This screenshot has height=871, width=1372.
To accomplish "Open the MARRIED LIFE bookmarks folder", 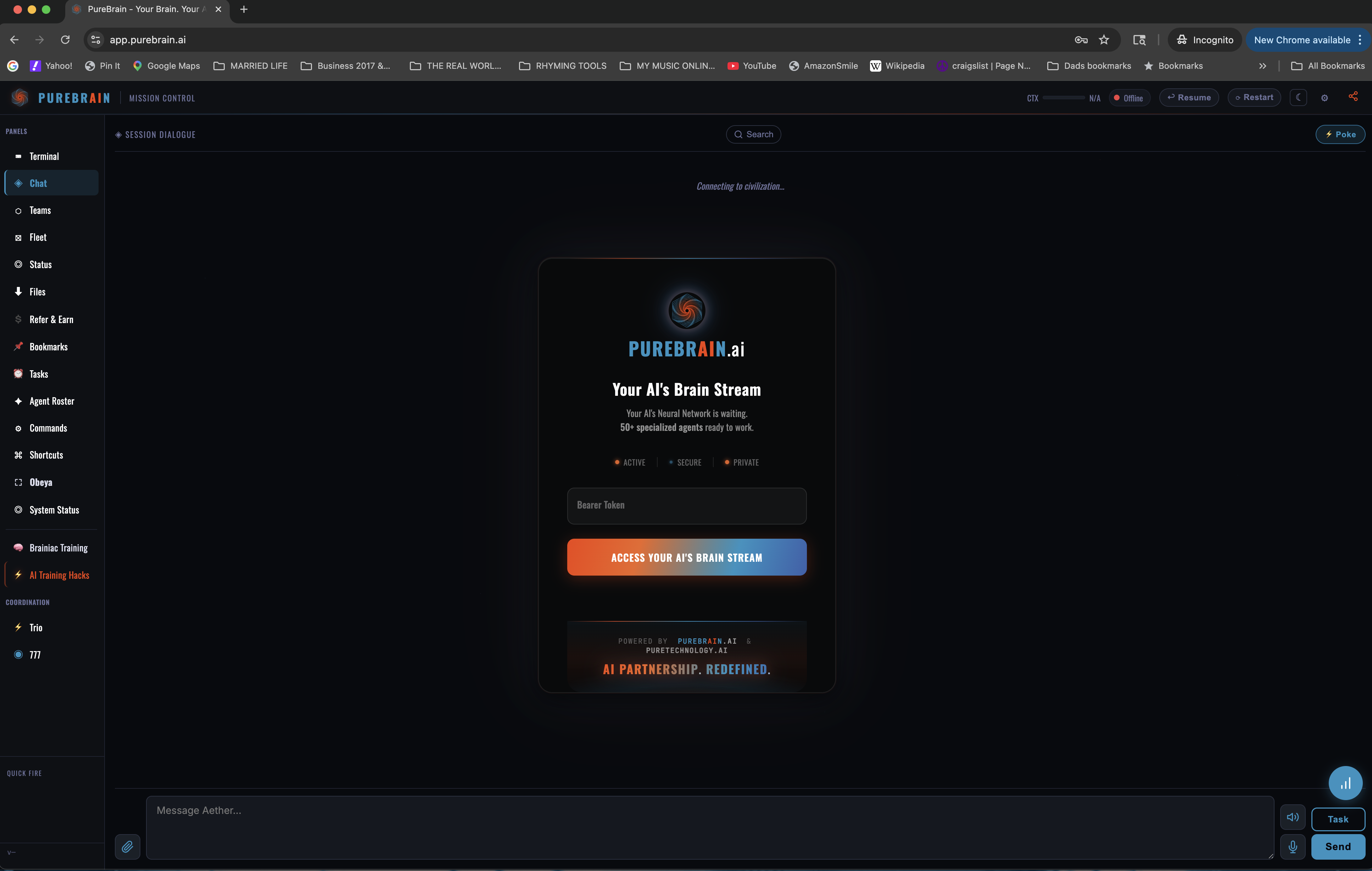I will 250,66.
